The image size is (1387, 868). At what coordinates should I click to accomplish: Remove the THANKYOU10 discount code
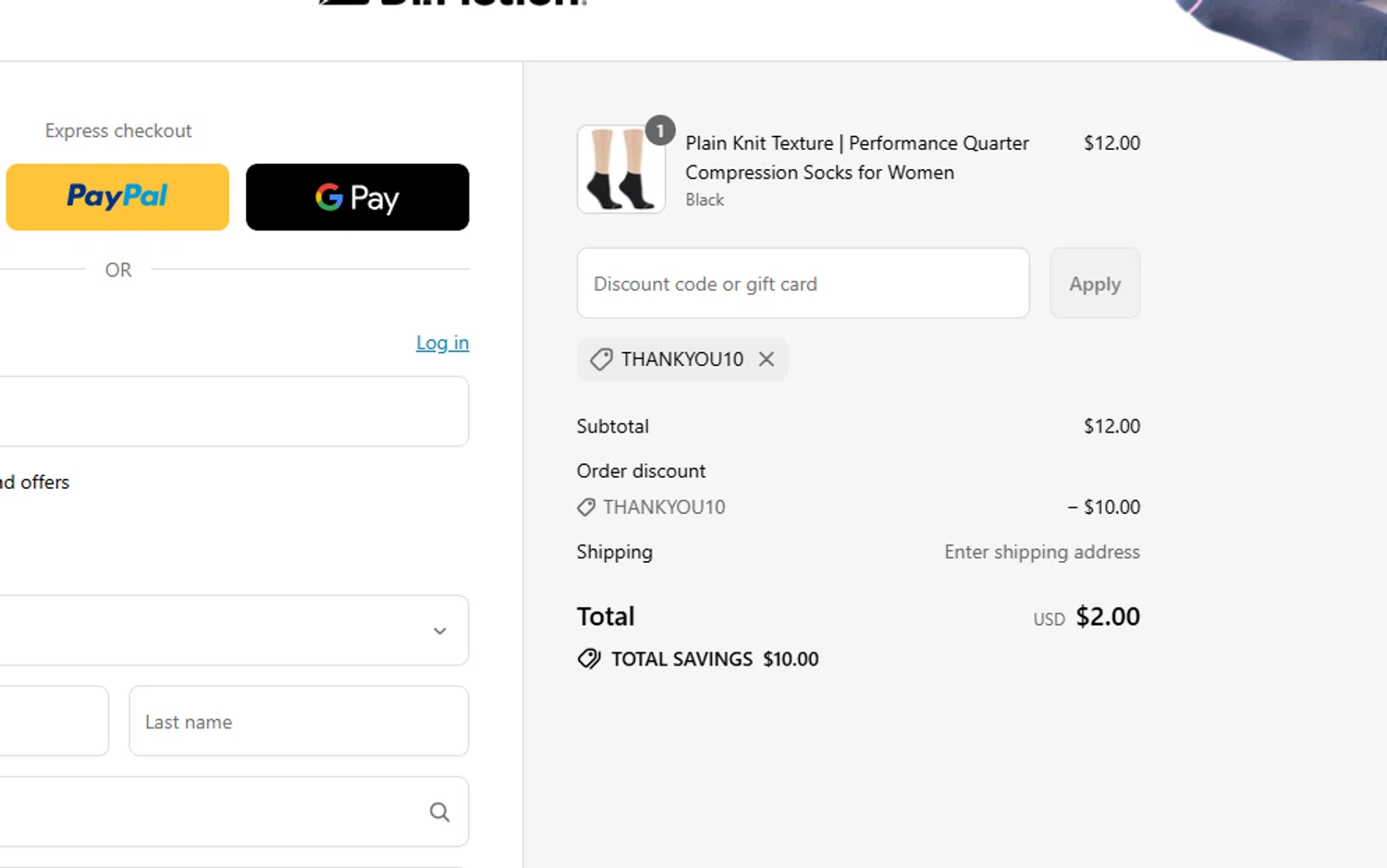(x=767, y=359)
